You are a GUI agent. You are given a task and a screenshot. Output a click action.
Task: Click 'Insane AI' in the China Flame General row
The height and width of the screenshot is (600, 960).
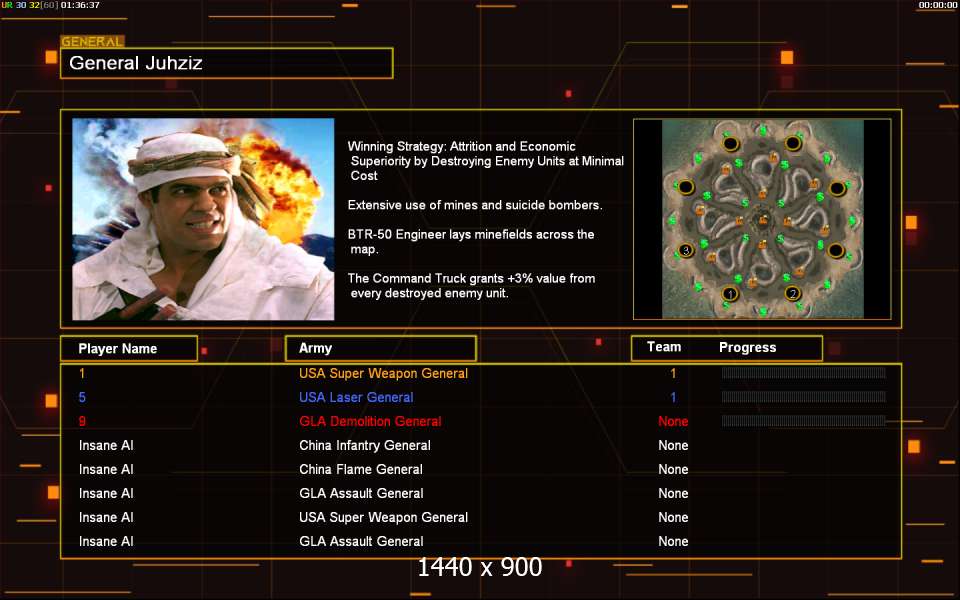pyautogui.click(x=106, y=469)
